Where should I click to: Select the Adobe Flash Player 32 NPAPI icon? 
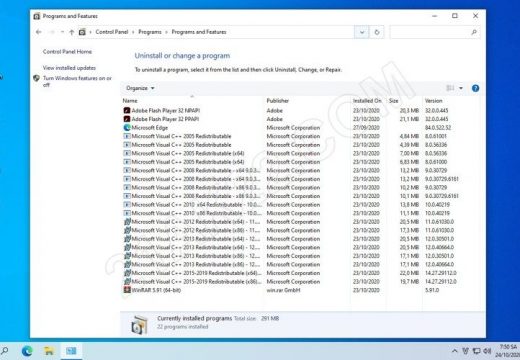point(127,110)
